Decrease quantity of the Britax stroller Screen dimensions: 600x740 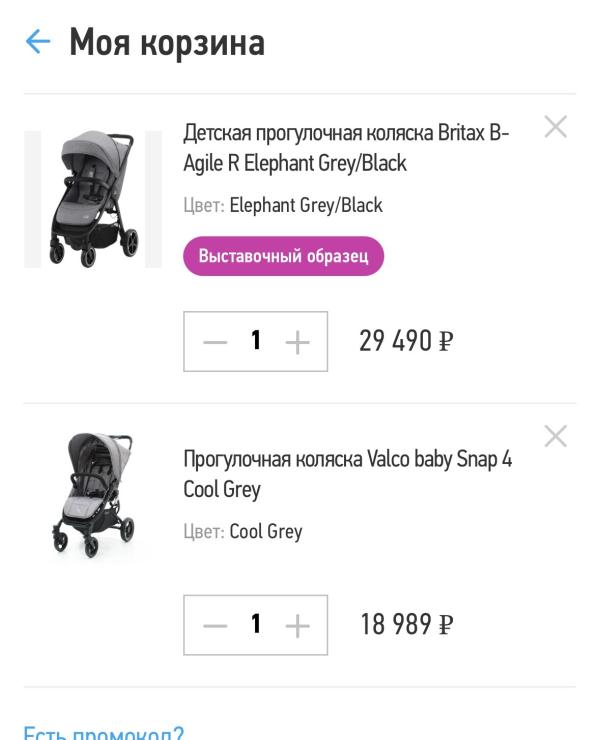(215, 342)
